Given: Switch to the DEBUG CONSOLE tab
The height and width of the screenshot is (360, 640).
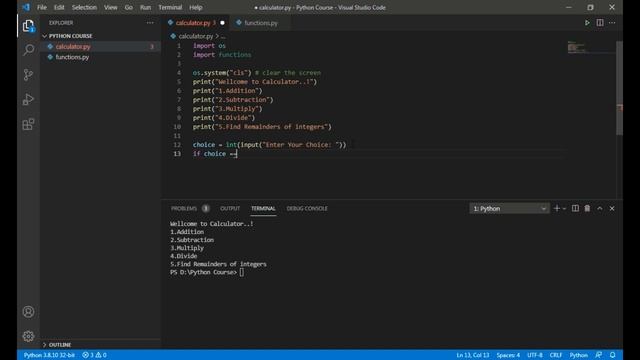Looking at the screenshot, I should tap(307, 209).
